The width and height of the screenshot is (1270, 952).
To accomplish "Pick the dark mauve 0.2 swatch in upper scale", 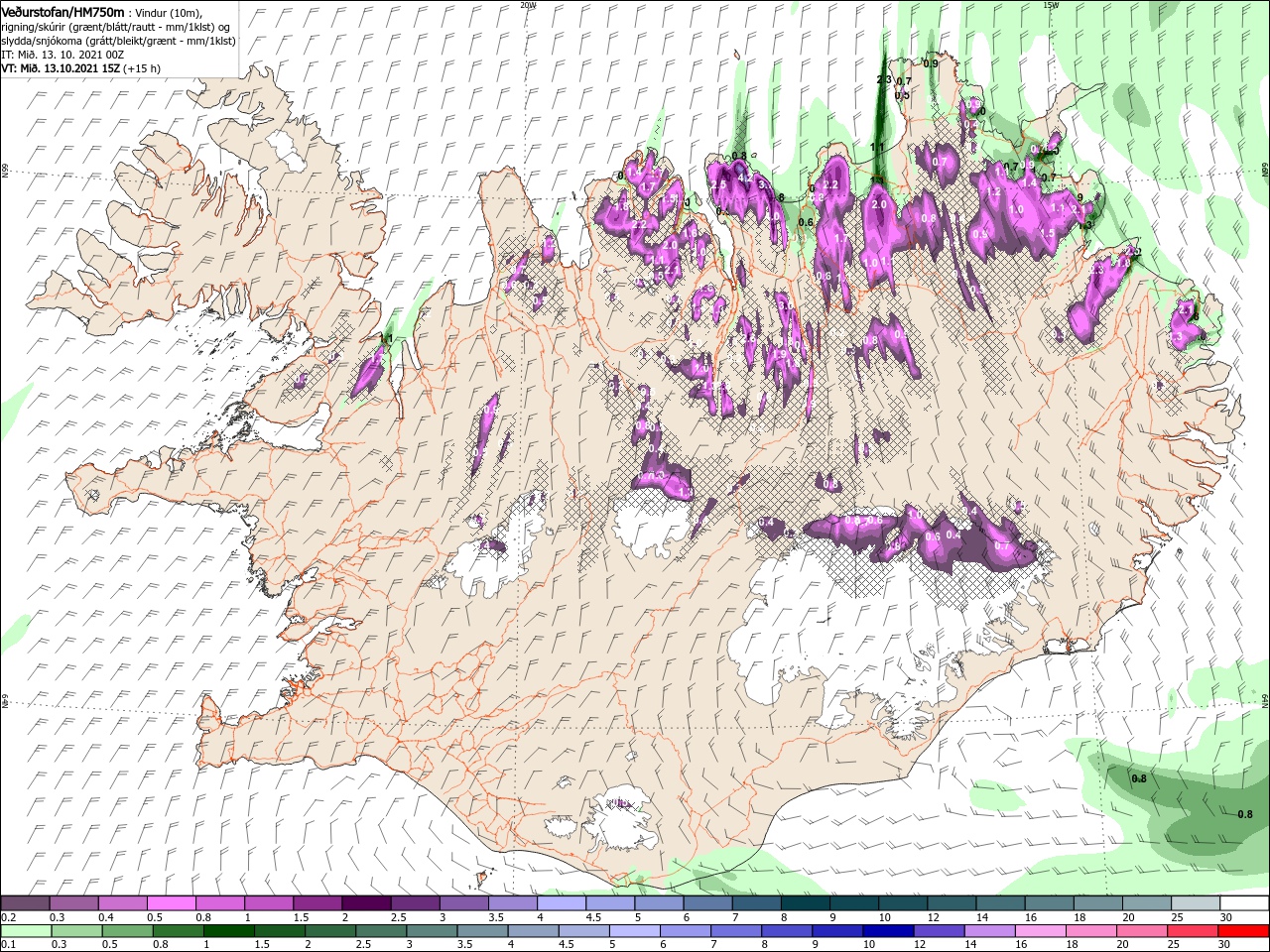I will click(26, 903).
